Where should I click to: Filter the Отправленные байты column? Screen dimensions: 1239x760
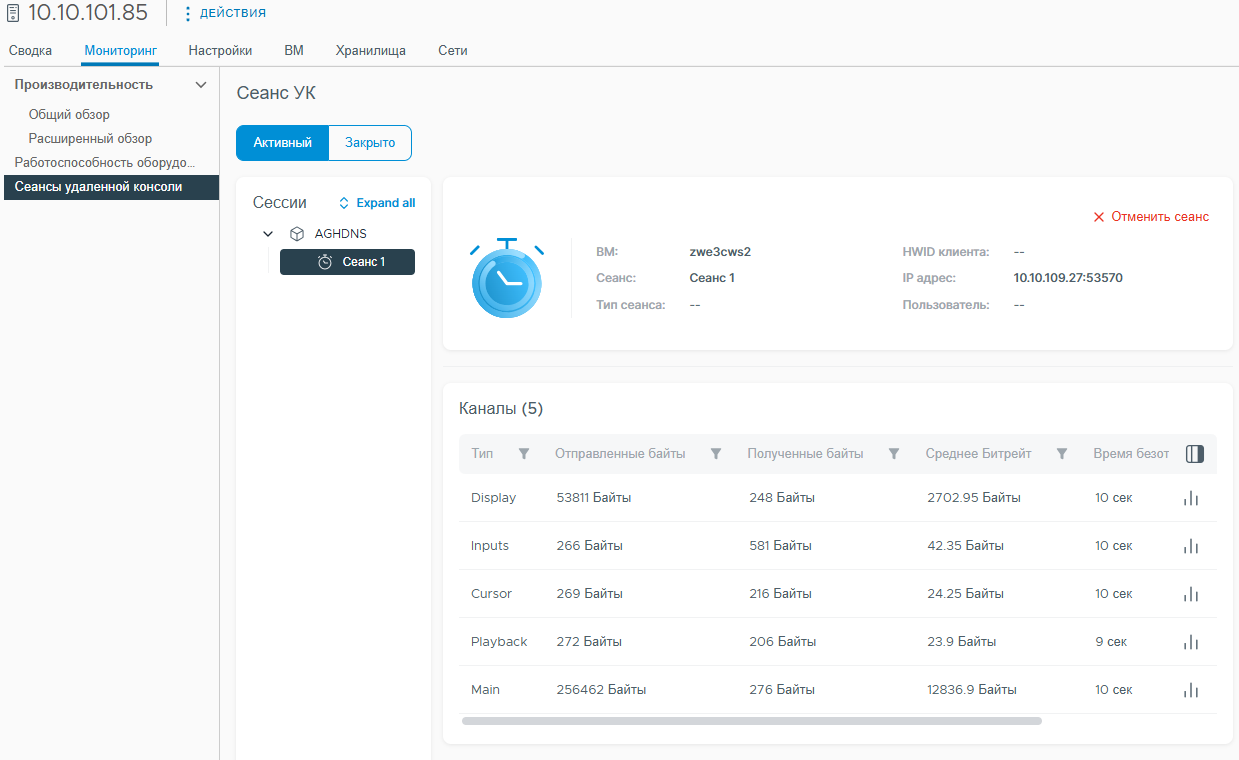point(716,454)
